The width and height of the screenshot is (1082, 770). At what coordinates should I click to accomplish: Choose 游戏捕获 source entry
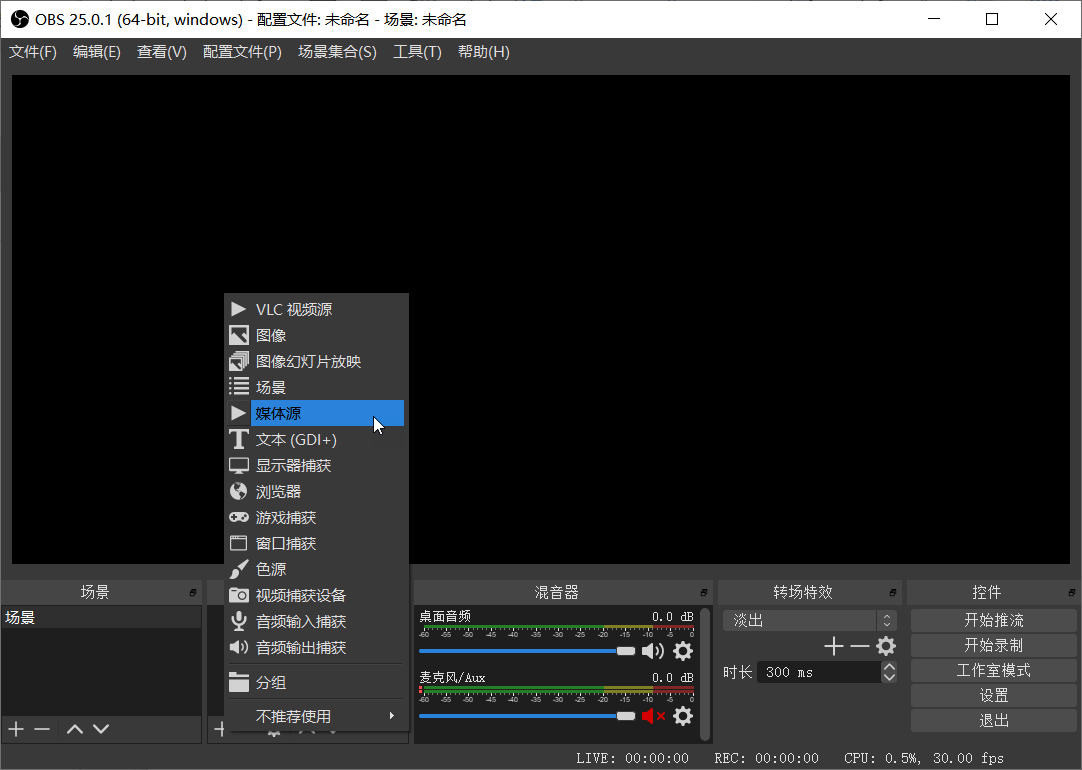pyautogui.click(x=316, y=517)
